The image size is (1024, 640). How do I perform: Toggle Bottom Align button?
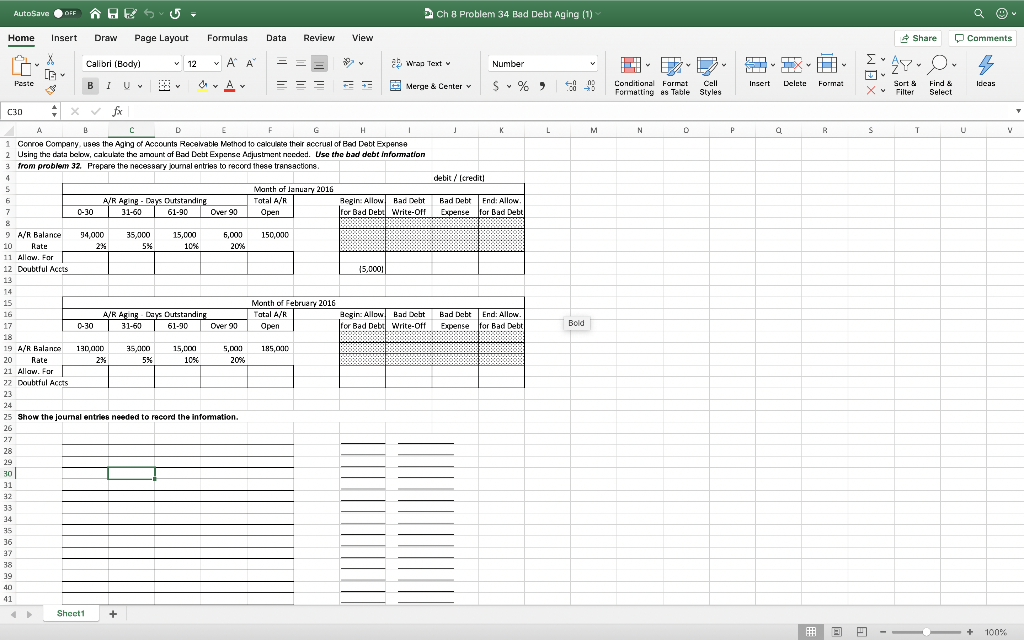coord(319,63)
